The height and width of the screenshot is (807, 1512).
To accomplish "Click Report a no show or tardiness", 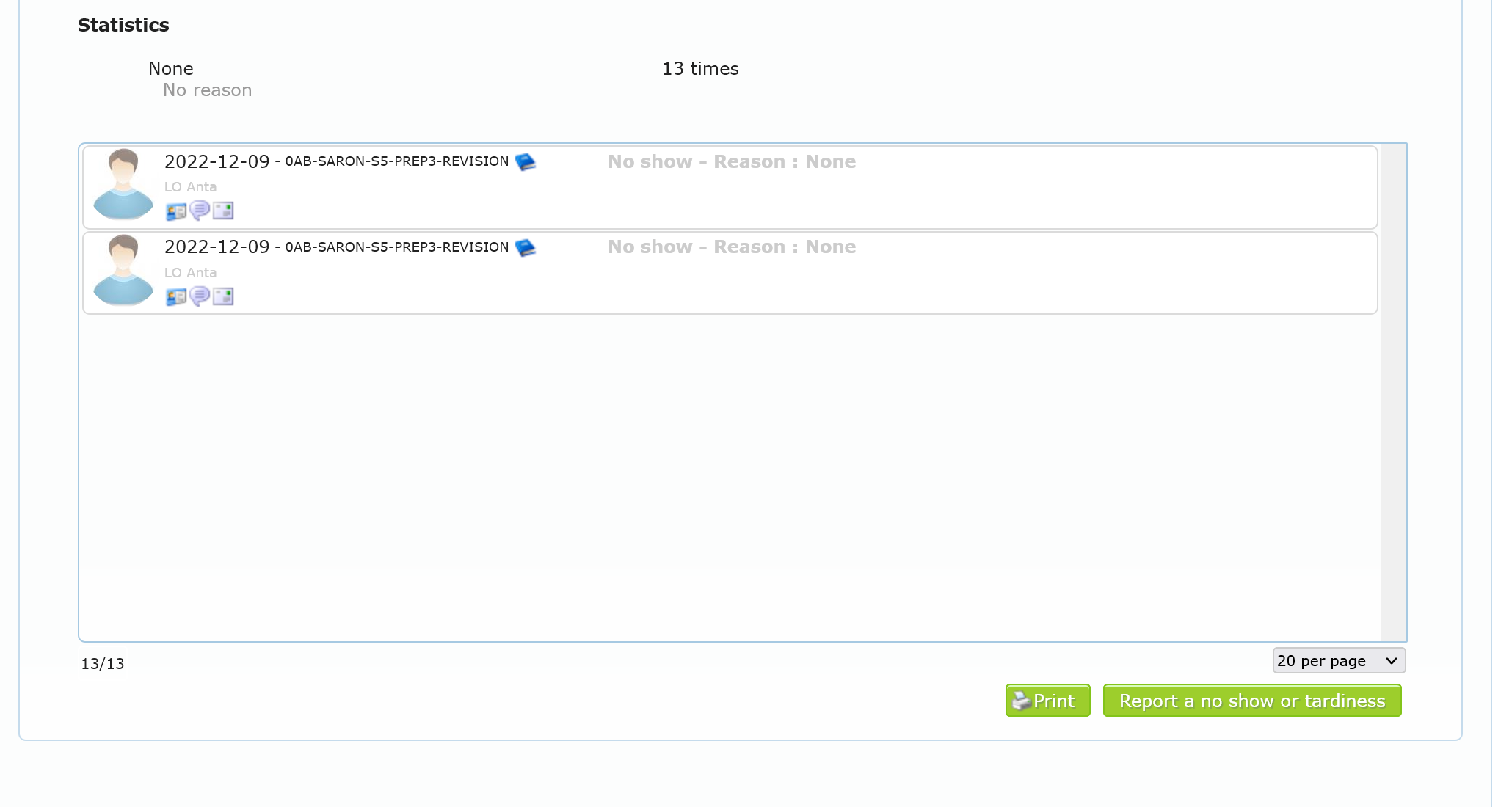I will coord(1251,701).
